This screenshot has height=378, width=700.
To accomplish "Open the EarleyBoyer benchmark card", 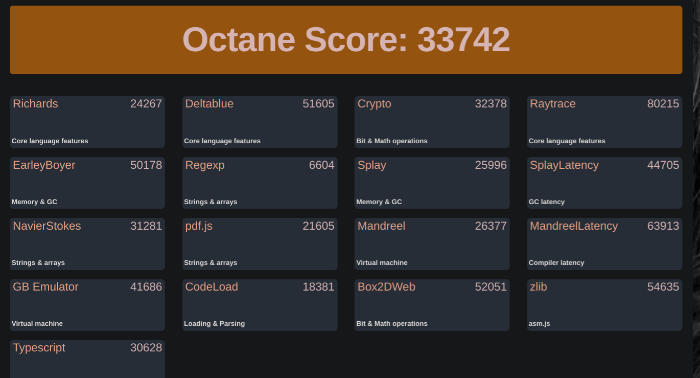I will [88, 183].
